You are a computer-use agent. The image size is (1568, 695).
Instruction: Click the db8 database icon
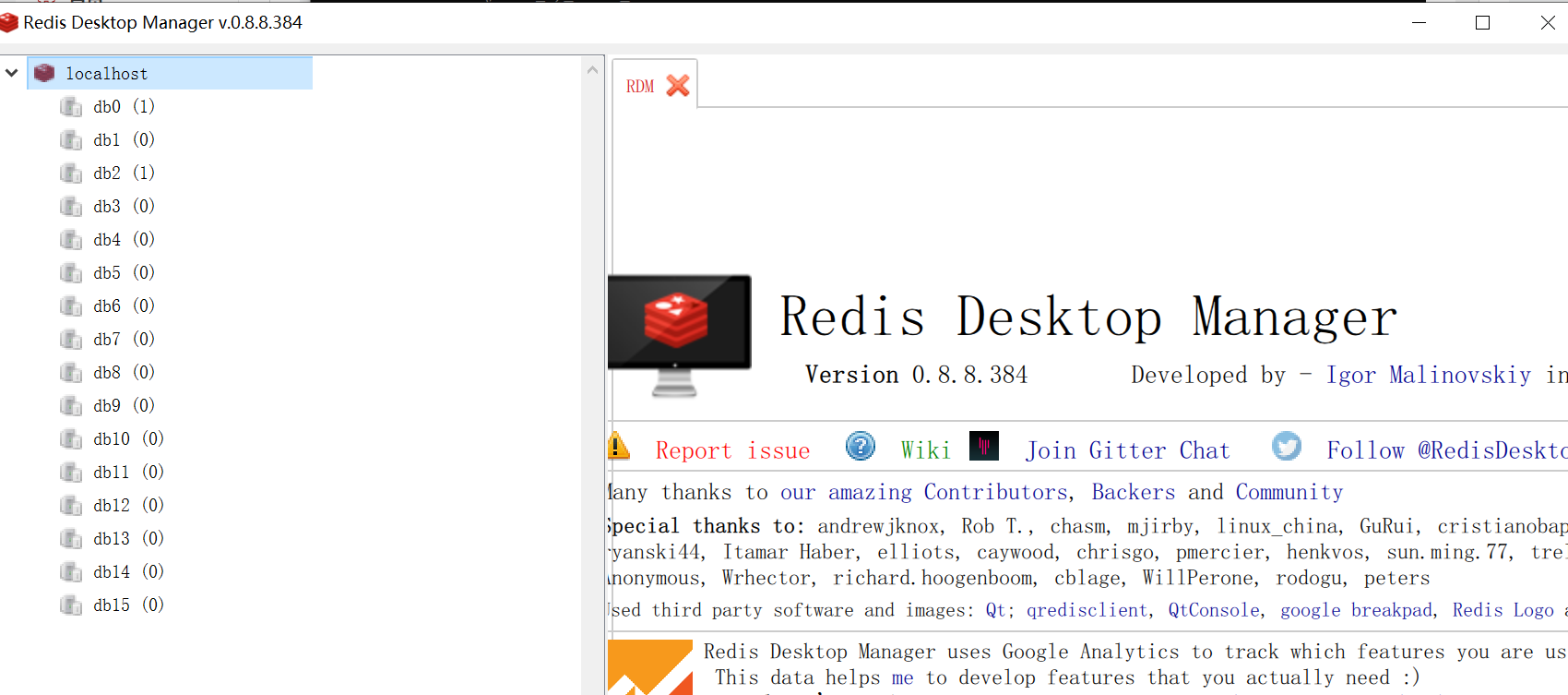(71, 372)
